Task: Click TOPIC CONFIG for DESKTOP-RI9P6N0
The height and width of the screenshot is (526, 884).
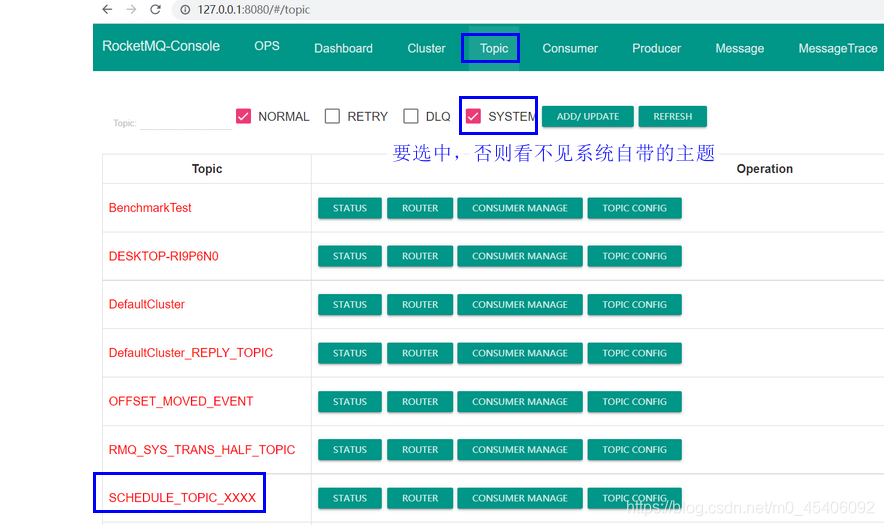Action: 634,256
